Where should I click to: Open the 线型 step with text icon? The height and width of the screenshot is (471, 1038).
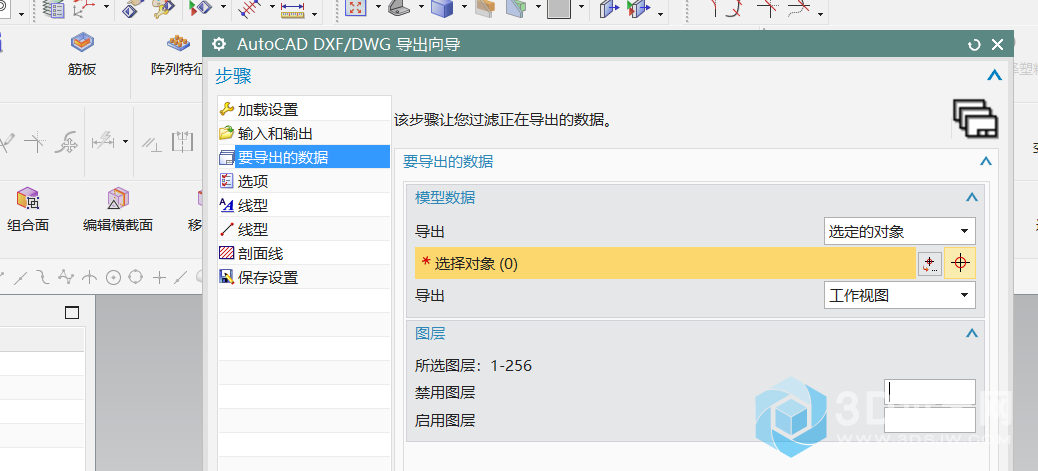(x=304, y=205)
